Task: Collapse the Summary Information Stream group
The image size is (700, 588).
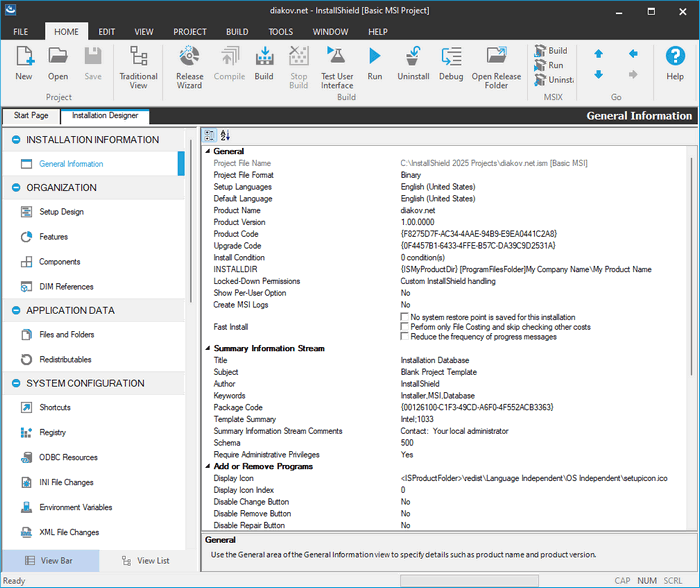Action: (208, 348)
